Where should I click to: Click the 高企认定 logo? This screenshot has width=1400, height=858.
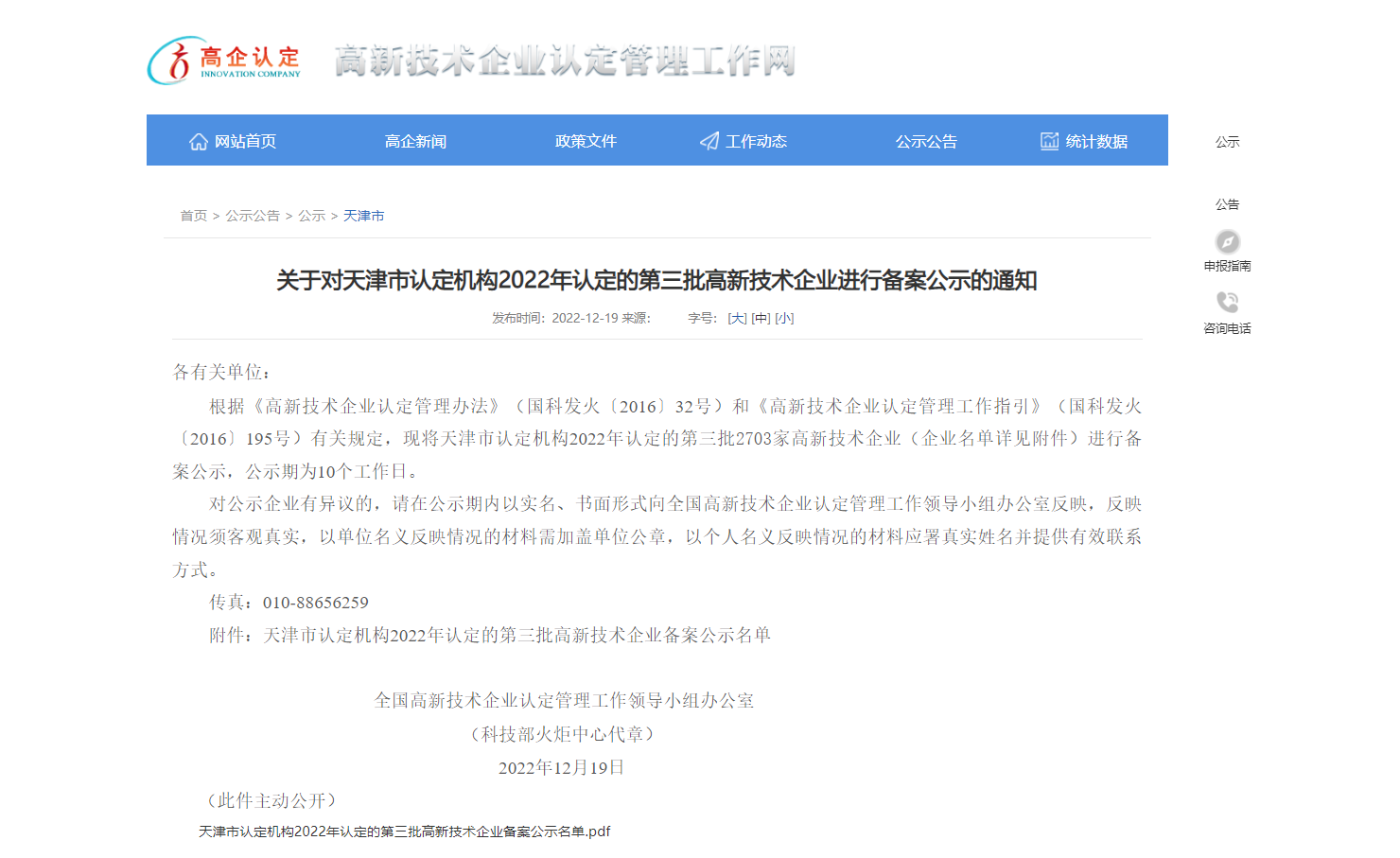[224, 61]
